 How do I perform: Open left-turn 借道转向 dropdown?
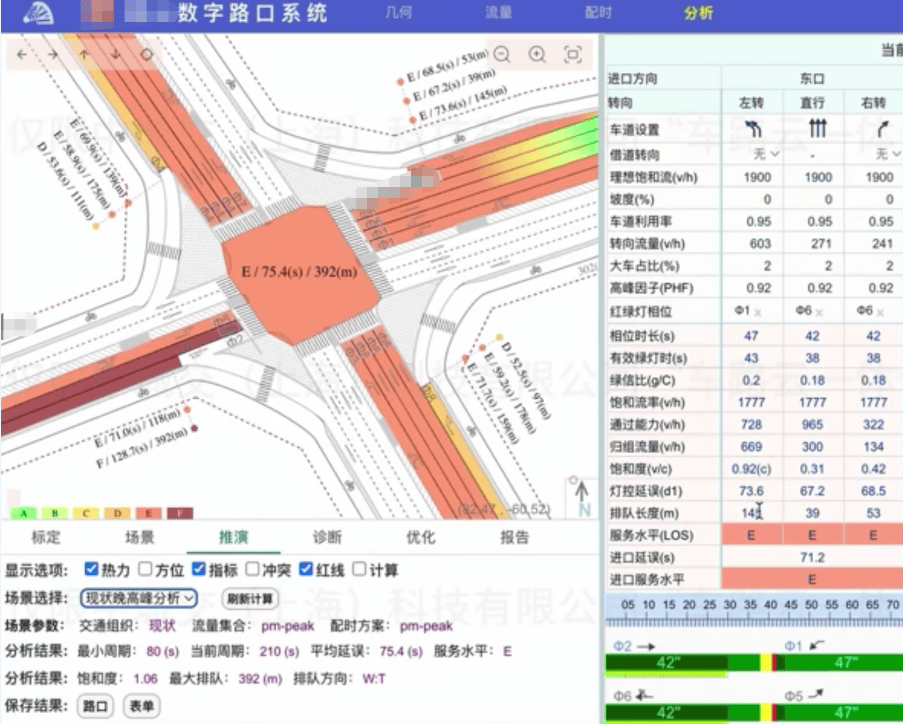click(766, 154)
